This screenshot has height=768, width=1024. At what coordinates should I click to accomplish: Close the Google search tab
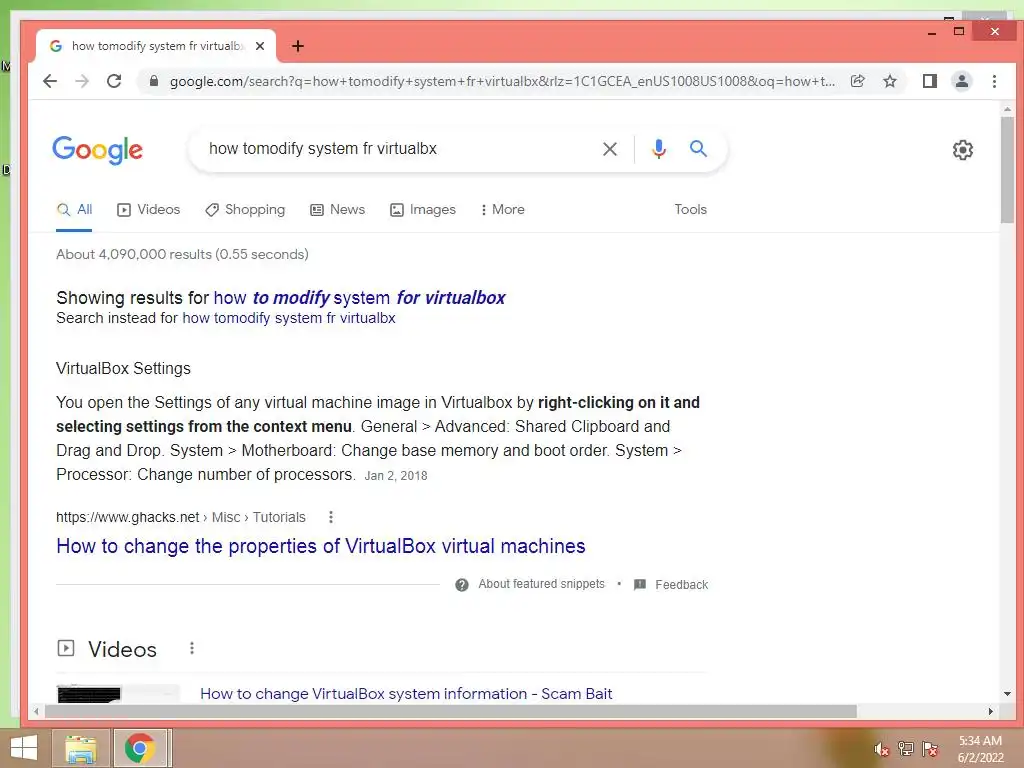click(260, 46)
